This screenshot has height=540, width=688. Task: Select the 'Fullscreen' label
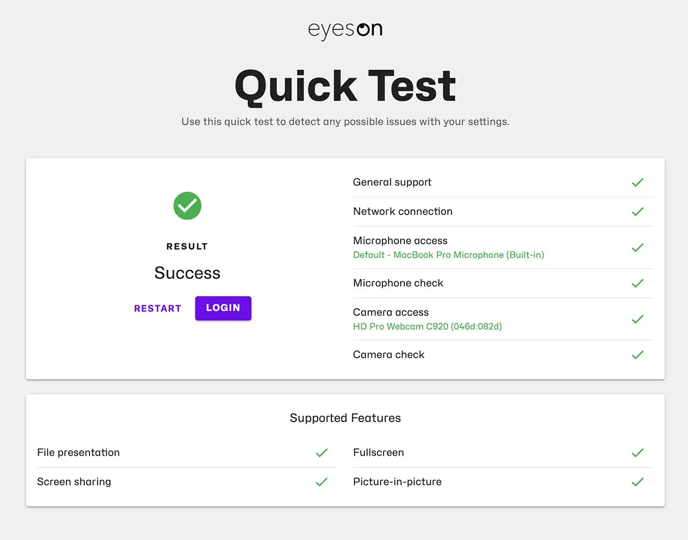pos(378,452)
